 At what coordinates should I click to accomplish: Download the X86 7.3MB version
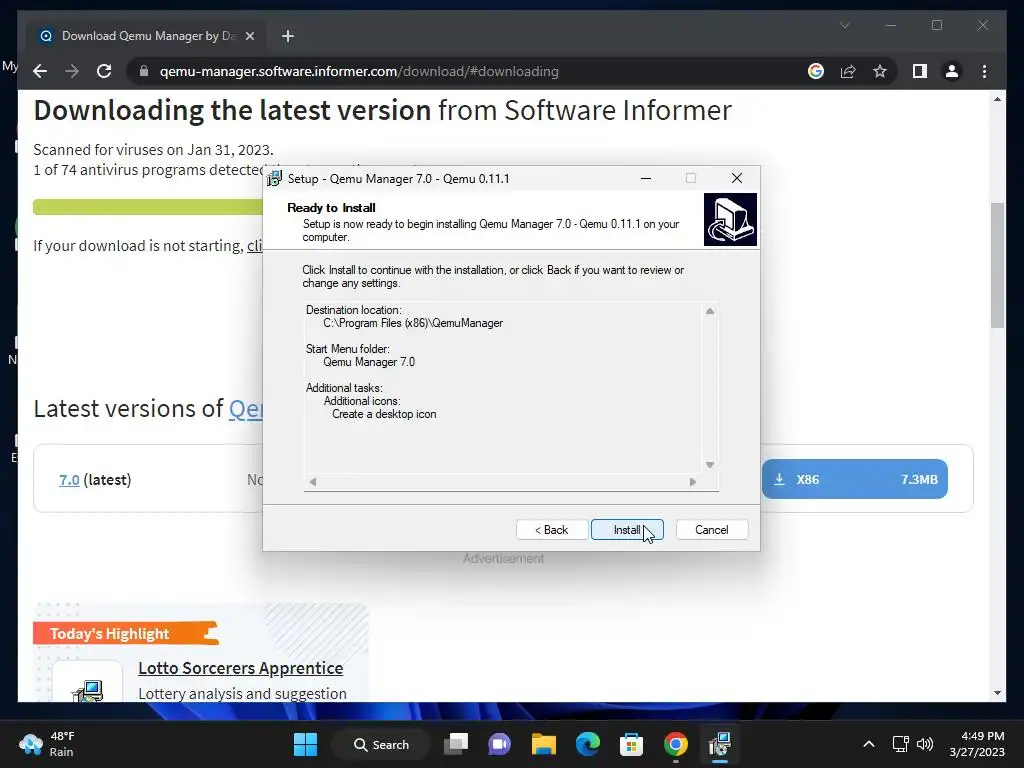[854, 479]
